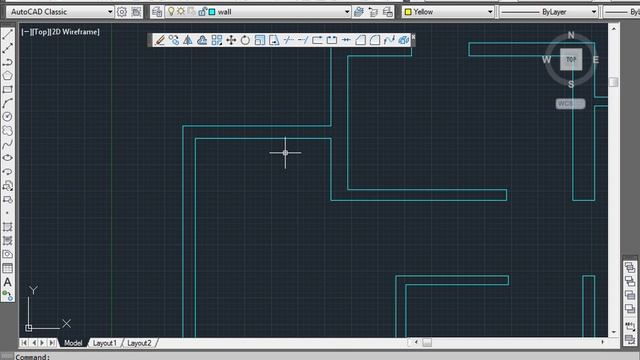
Task: Click TOP face on the ViewCube
Action: click(x=571, y=60)
